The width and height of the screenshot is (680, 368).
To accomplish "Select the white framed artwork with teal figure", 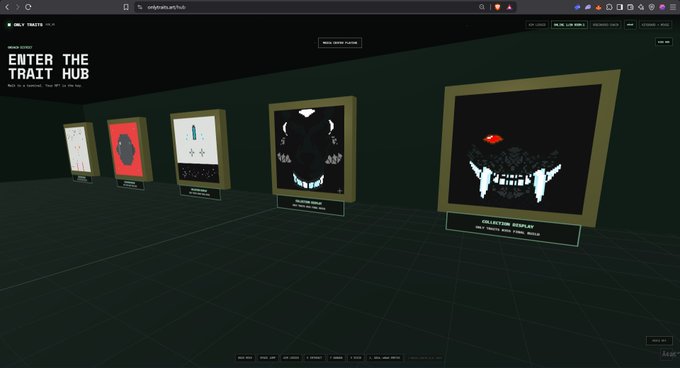I will [x=199, y=149].
